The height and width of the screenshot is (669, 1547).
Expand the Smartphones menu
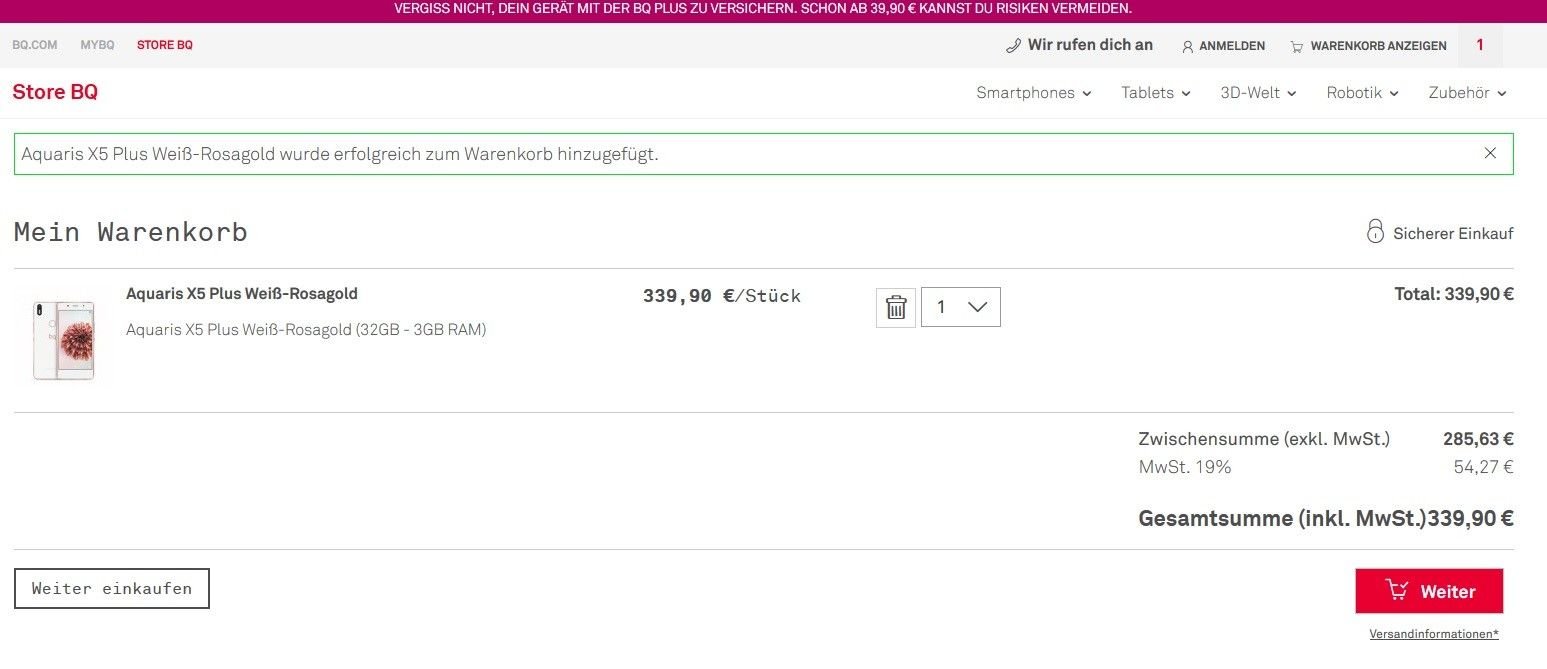point(1034,93)
